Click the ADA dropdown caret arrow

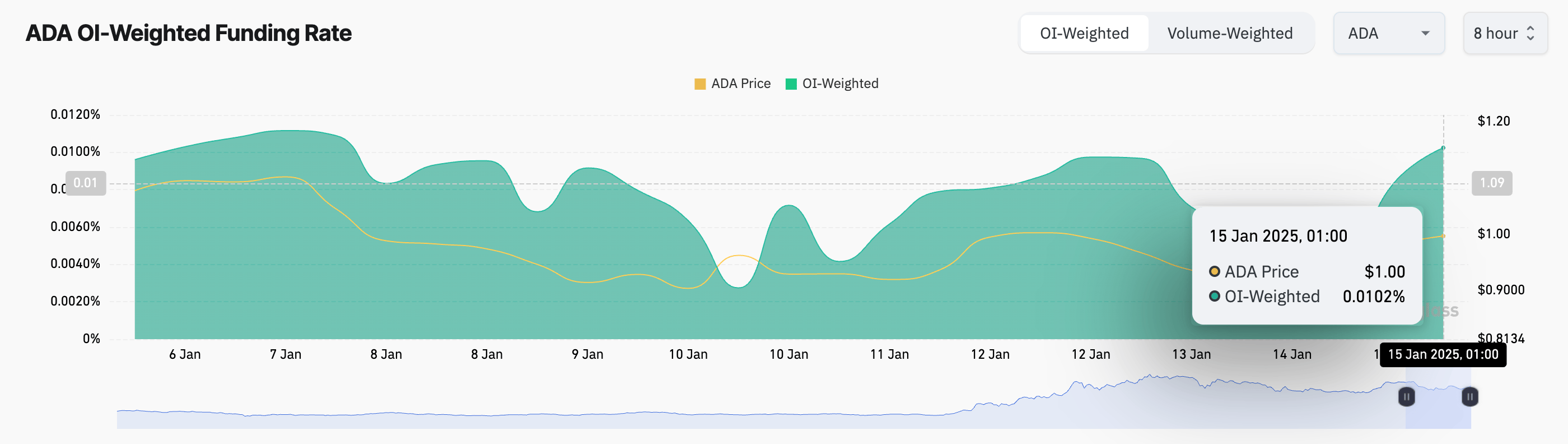1425,34
